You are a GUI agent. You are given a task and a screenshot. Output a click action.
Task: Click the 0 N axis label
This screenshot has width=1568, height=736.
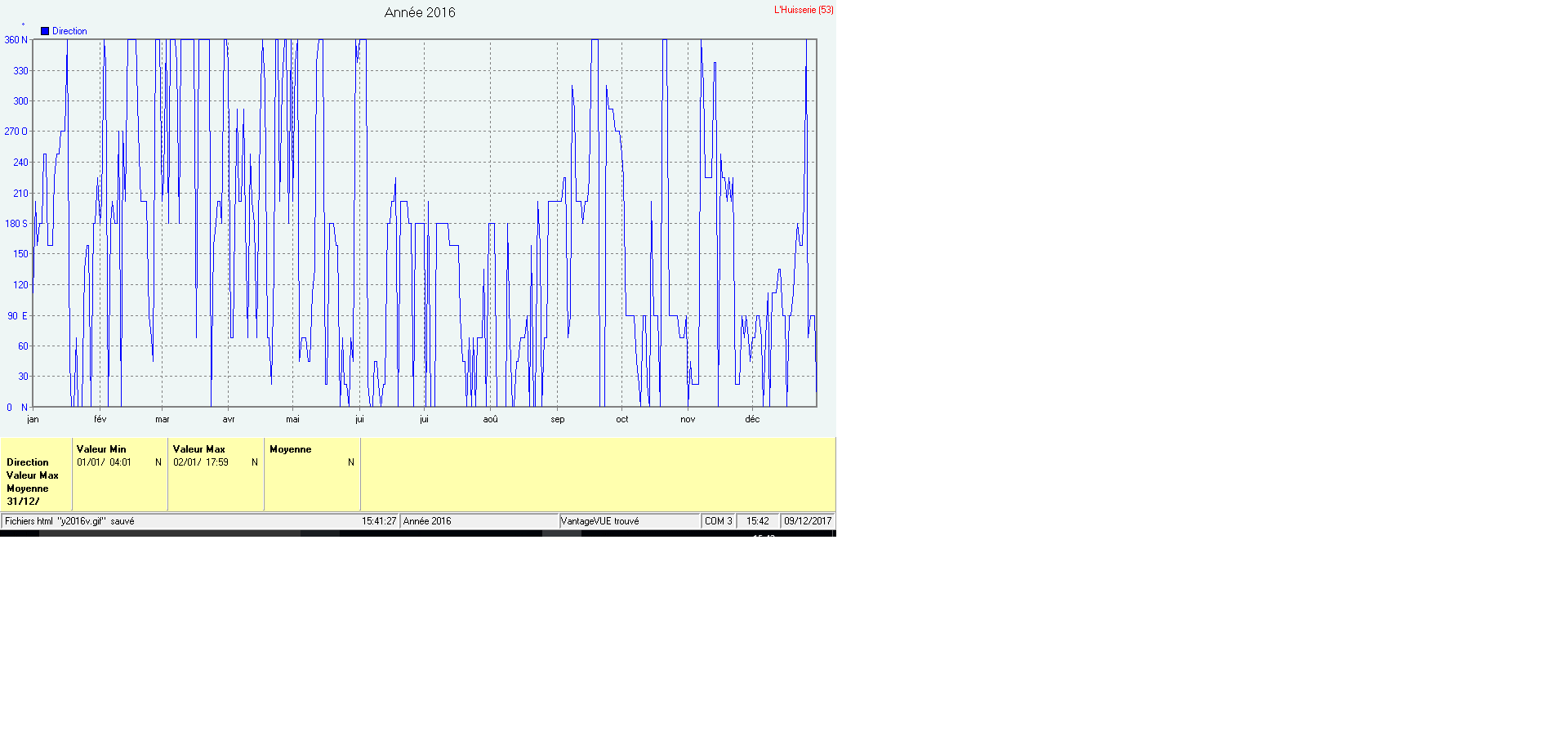(x=17, y=408)
